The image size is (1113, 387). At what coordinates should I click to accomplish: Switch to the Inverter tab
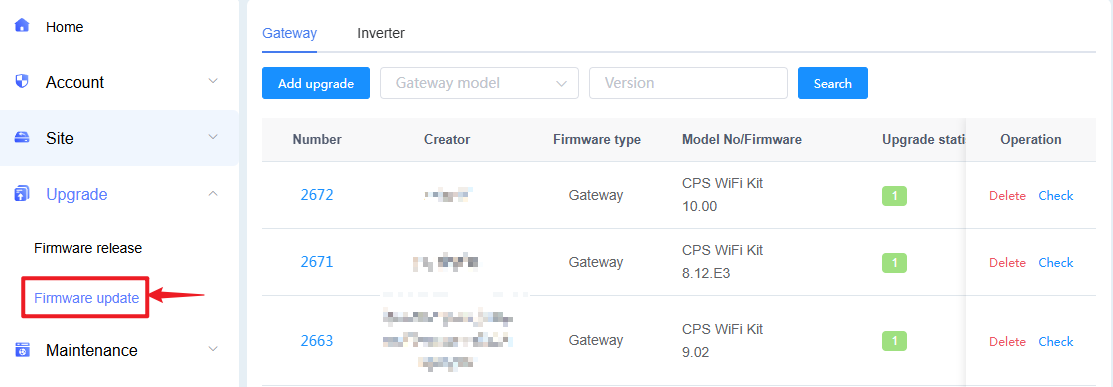(x=381, y=33)
